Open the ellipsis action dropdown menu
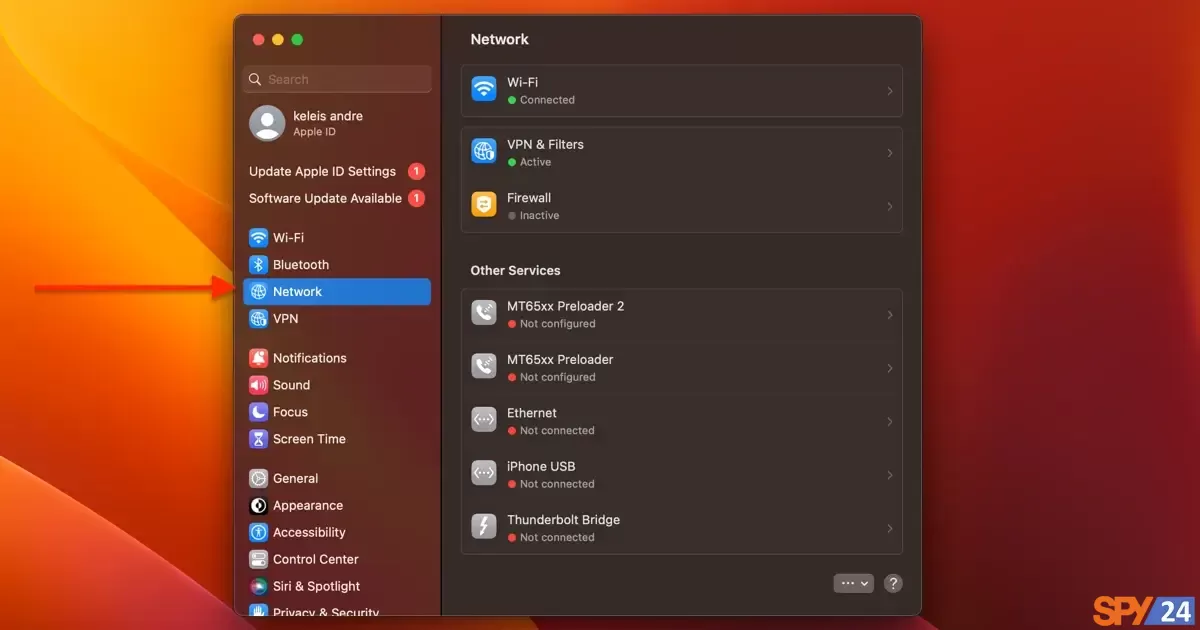Viewport: 1200px width, 630px height. coord(854,583)
